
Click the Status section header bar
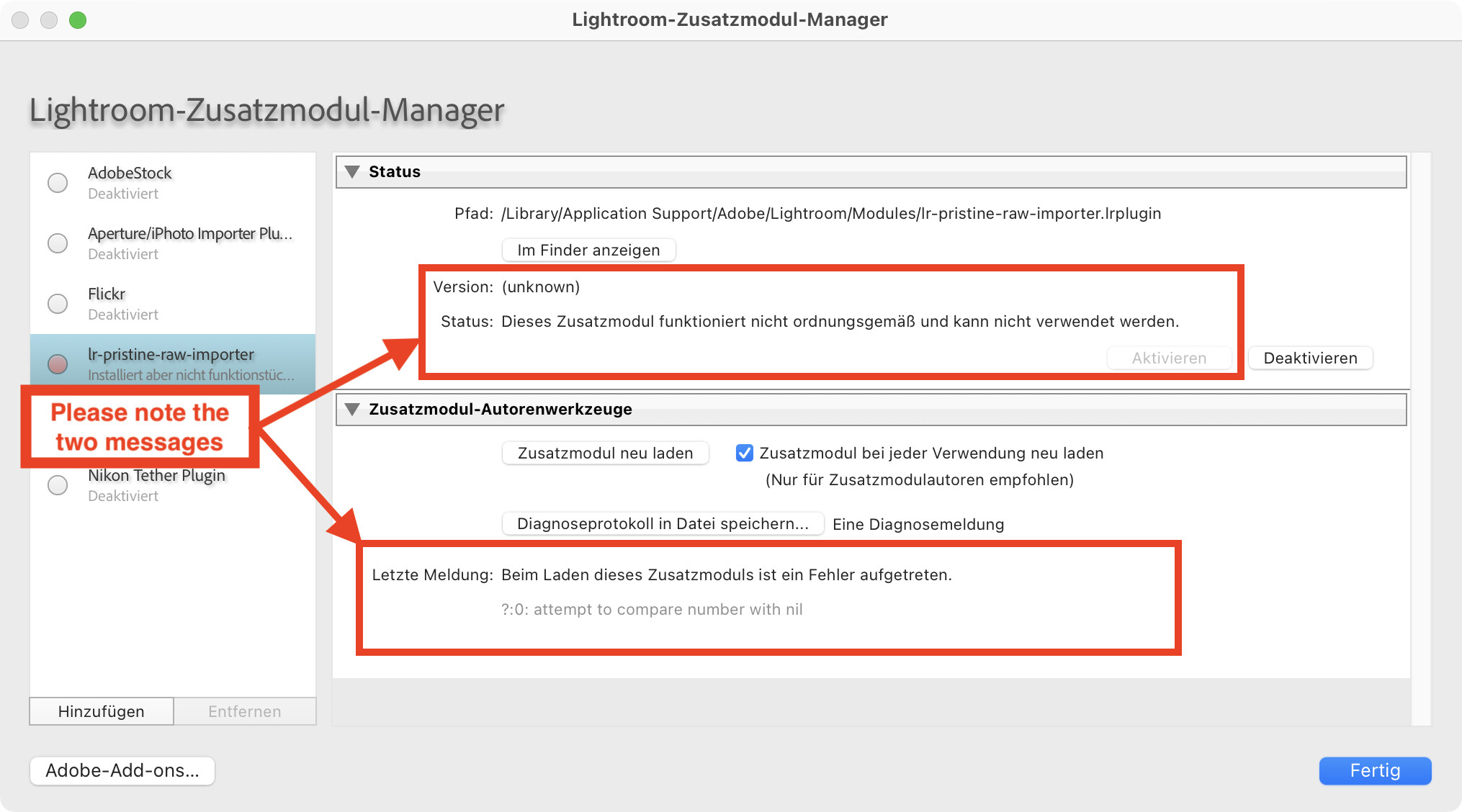pos(871,172)
